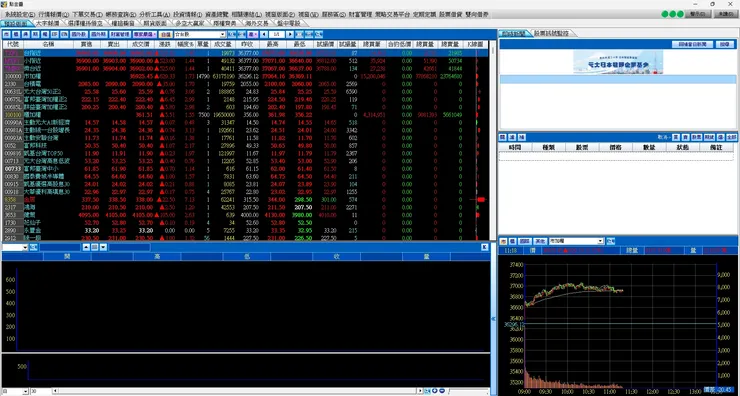Select the 鴻海 2317 row
The height and width of the screenshot is (396, 740).
click(245, 207)
